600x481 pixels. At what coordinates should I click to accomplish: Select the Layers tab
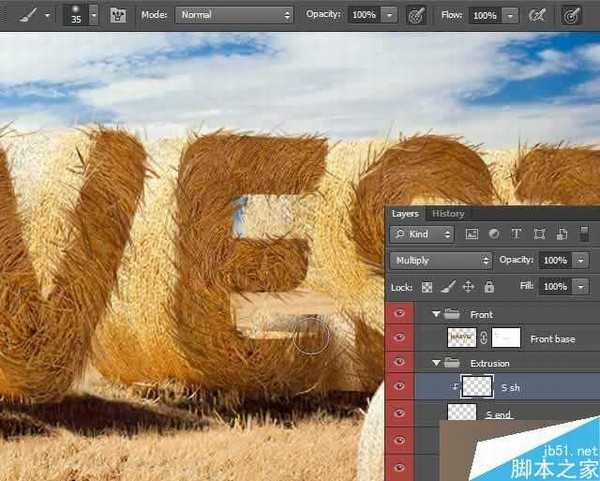pyautogui.click(x=405, y=213)
